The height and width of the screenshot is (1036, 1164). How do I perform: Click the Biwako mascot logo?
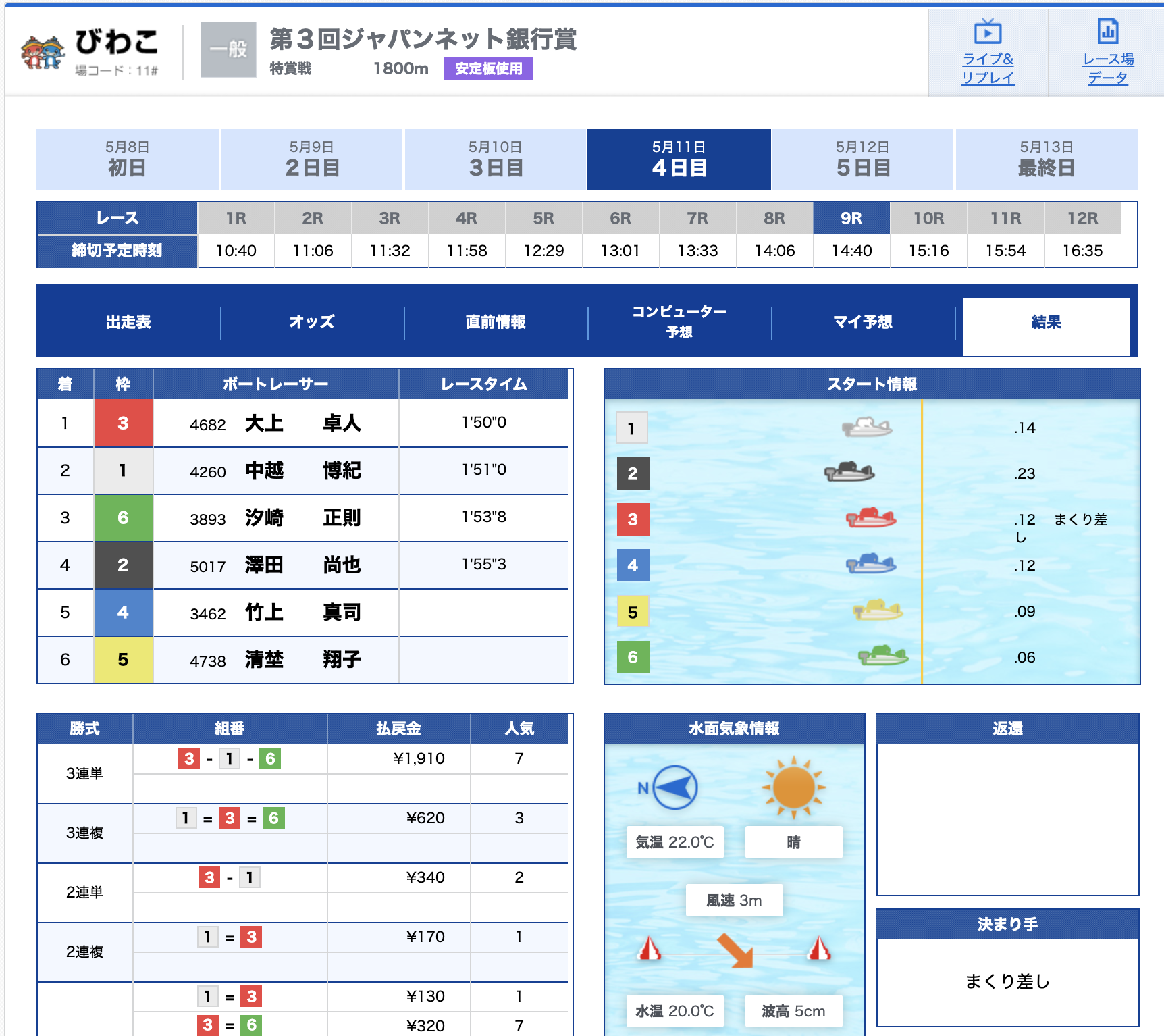[x=43, y=52]
